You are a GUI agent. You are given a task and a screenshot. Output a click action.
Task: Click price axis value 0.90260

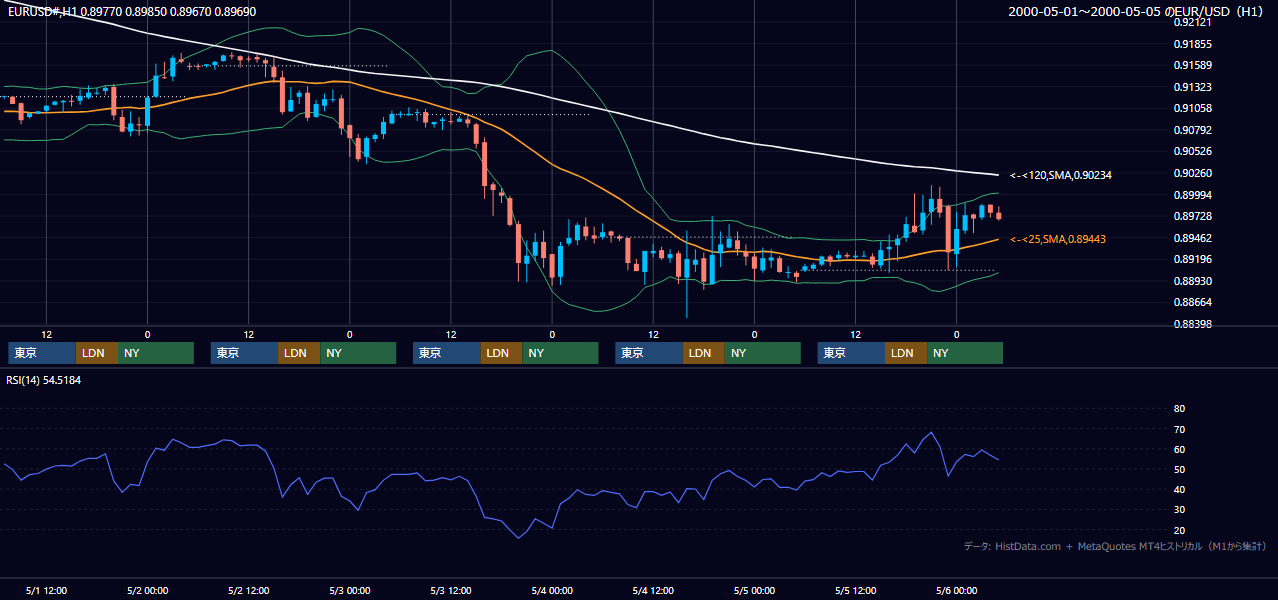point(1192,173)
